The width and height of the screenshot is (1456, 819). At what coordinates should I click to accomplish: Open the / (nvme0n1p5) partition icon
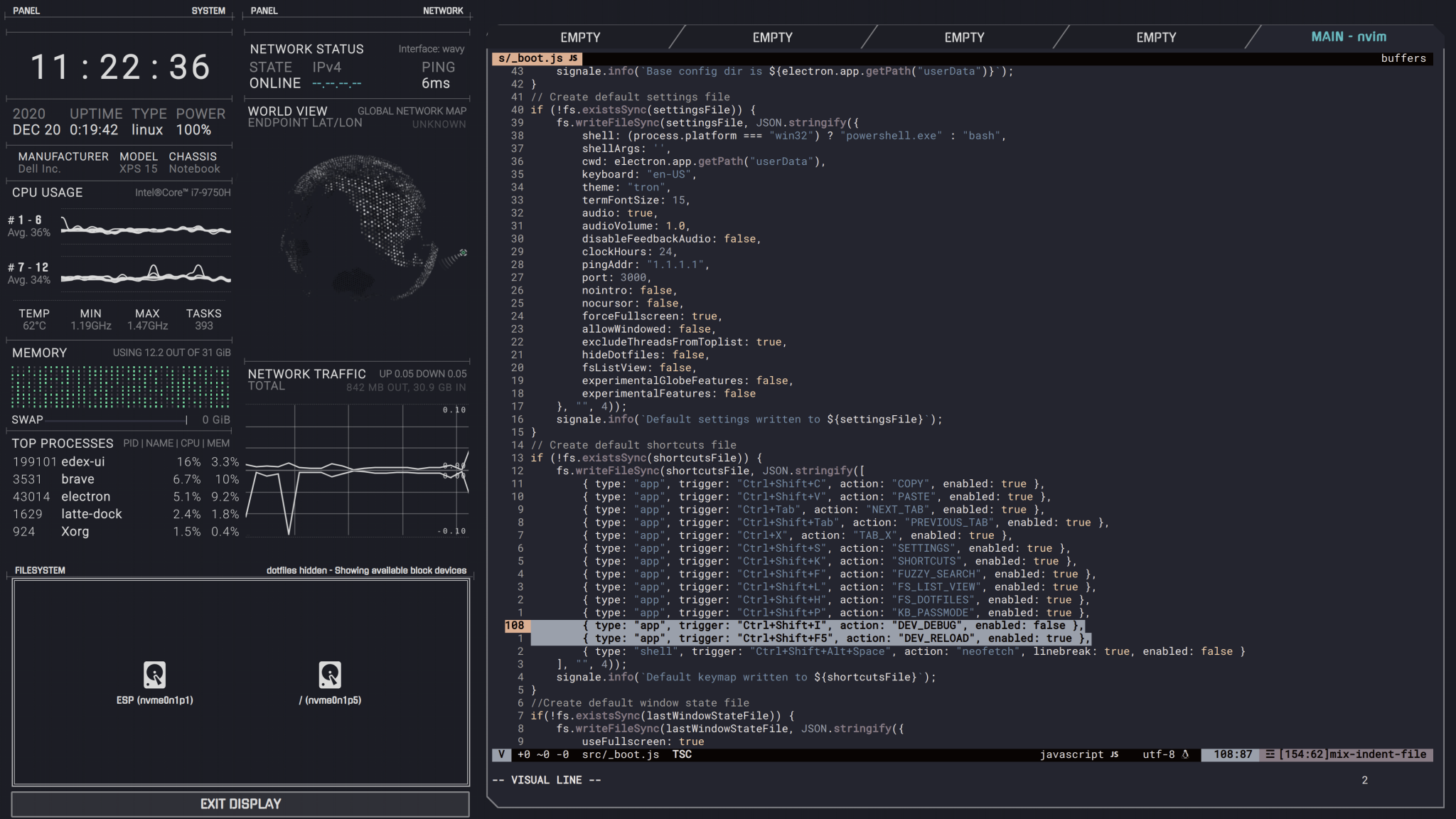(x=330, y=675)
